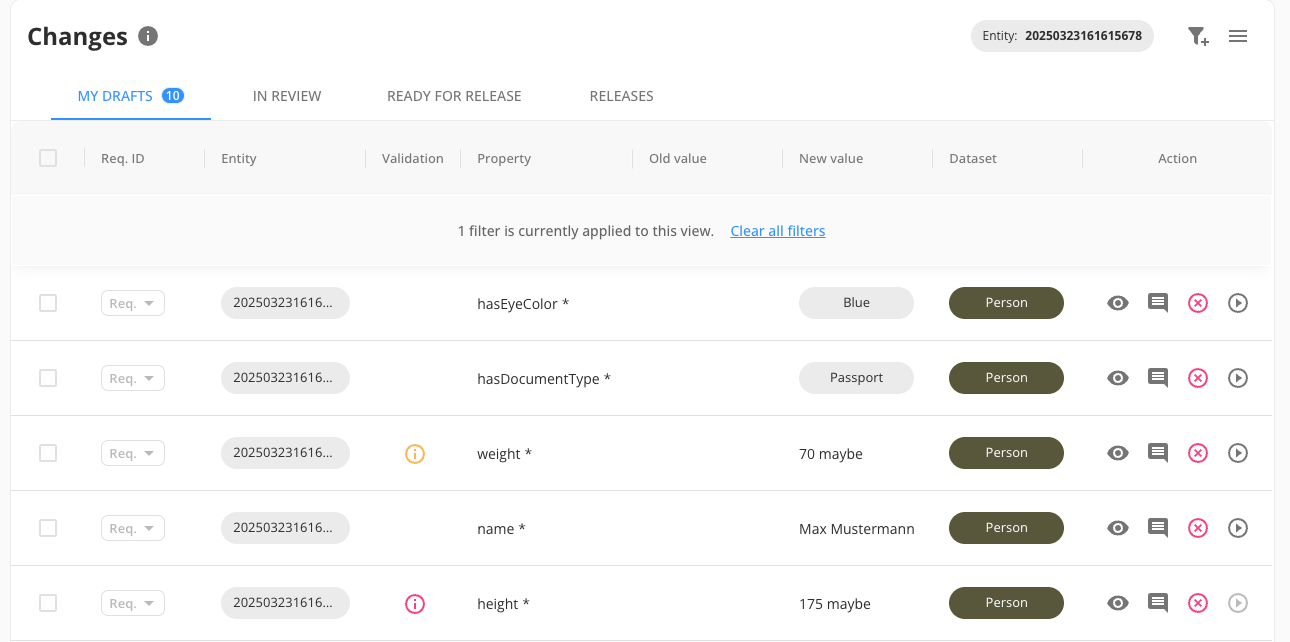Click the Person dataset badge on name row

click(1006, 528)
